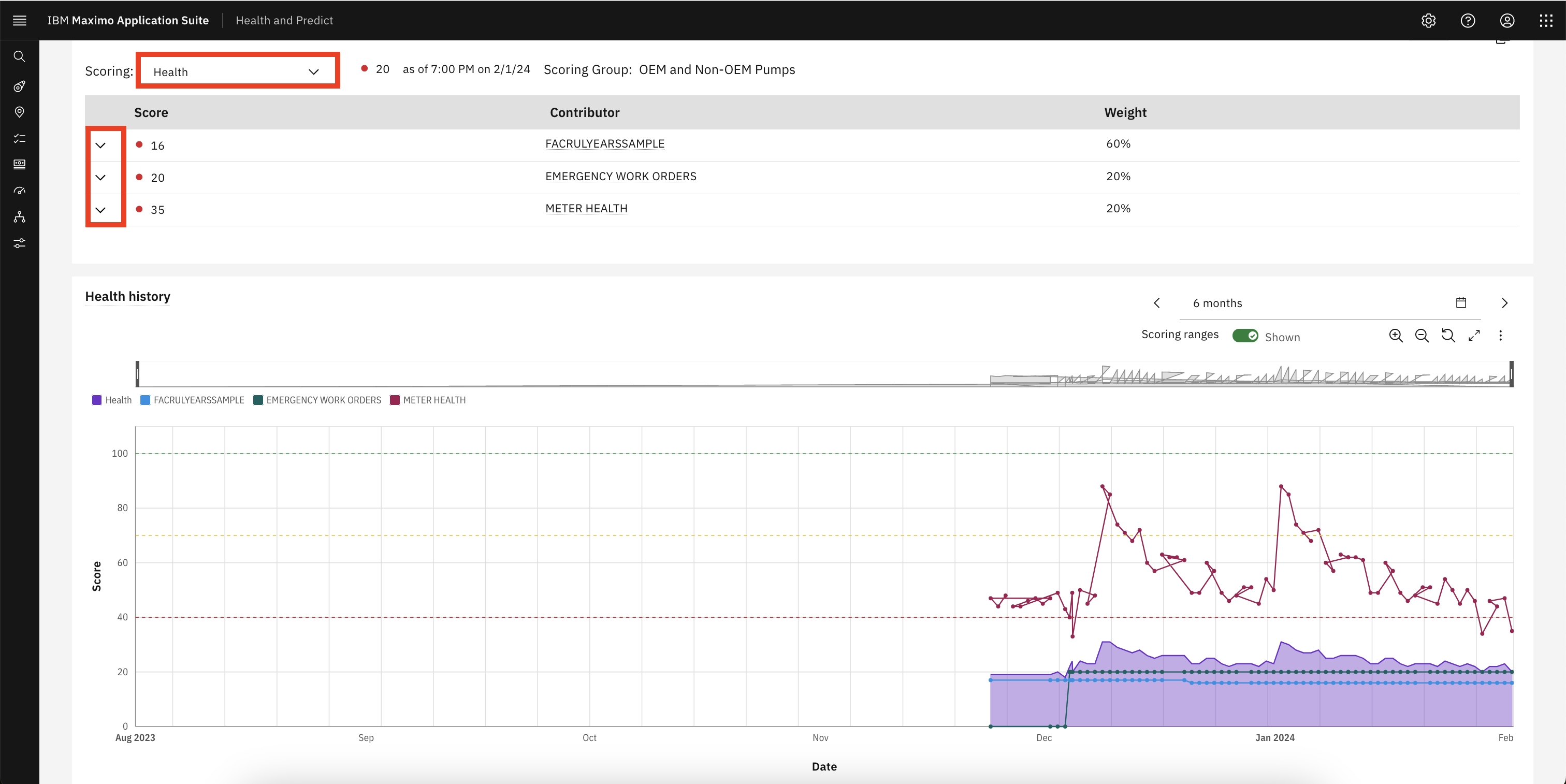Open the app switcher grid icon
The image size is (1566, 784).
[1546, 20]
